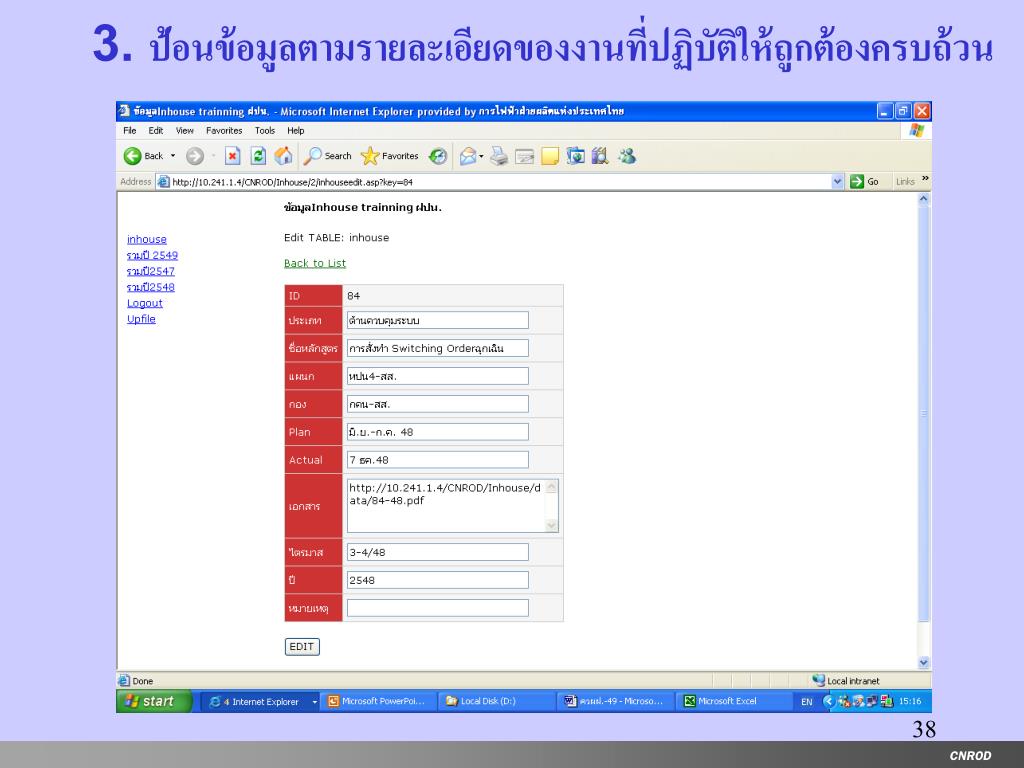
Task: Click the EDIT submit button
Action: [302, 647]
